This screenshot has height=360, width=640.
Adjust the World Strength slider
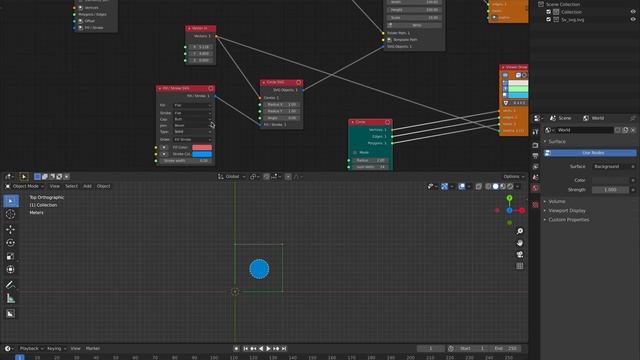click(x=610, y=190)
